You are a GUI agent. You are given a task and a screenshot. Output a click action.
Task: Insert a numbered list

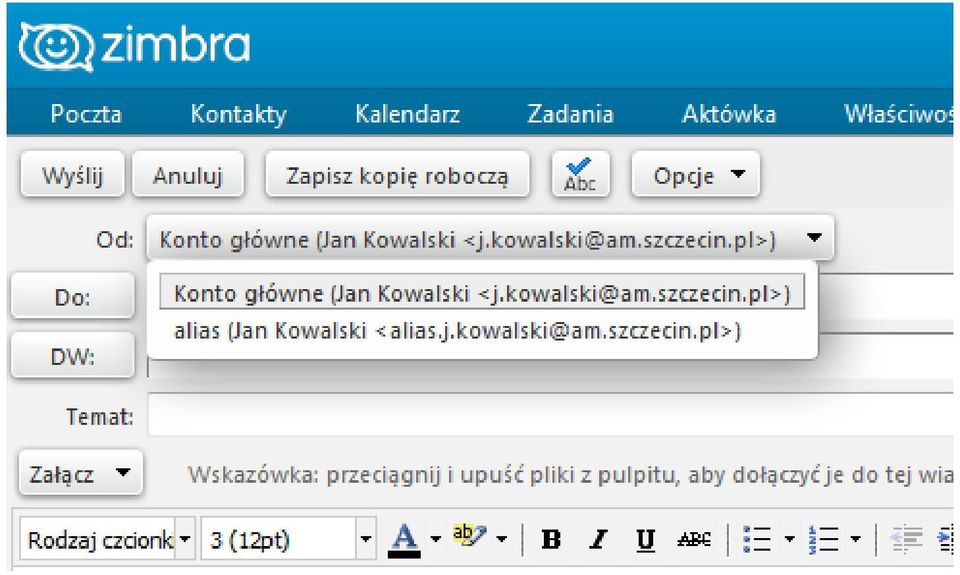coord(823,539)
